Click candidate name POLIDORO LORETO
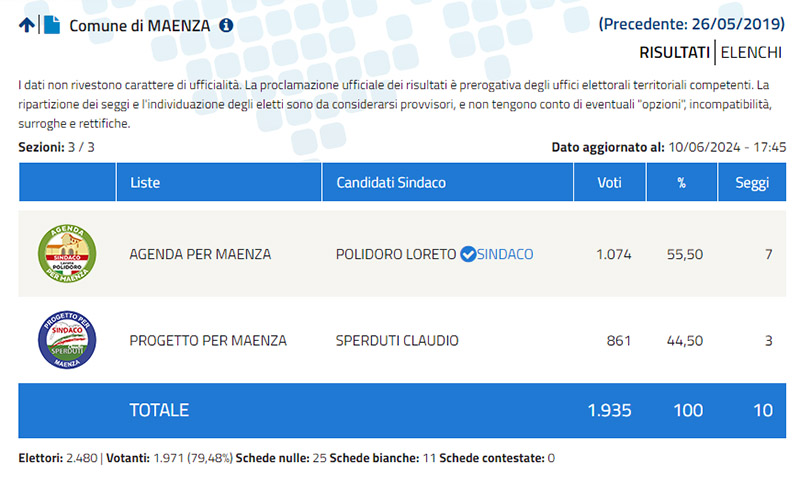800x498 pixels. click(396, 254)
